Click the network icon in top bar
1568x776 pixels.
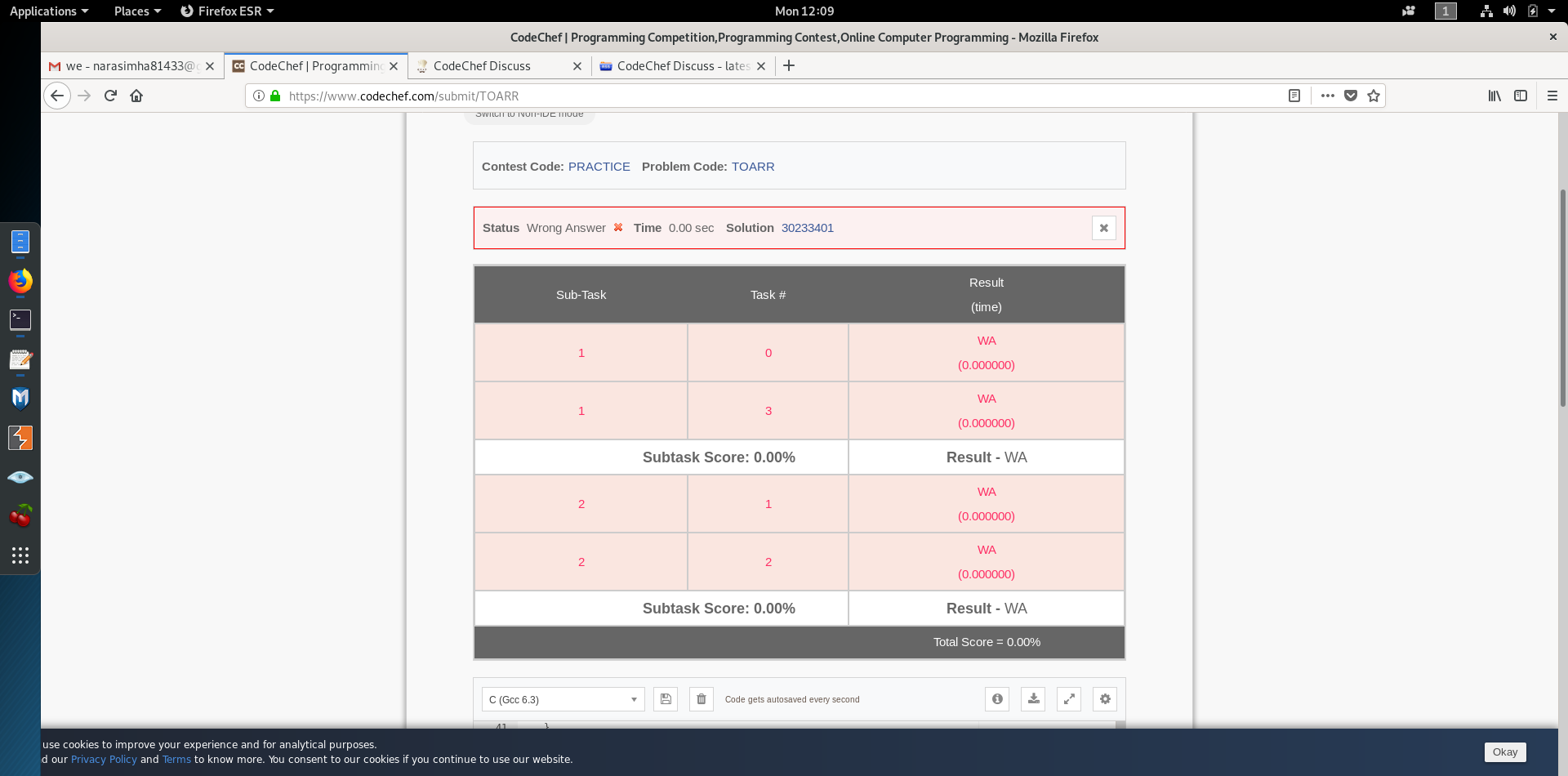(1486, 11)
